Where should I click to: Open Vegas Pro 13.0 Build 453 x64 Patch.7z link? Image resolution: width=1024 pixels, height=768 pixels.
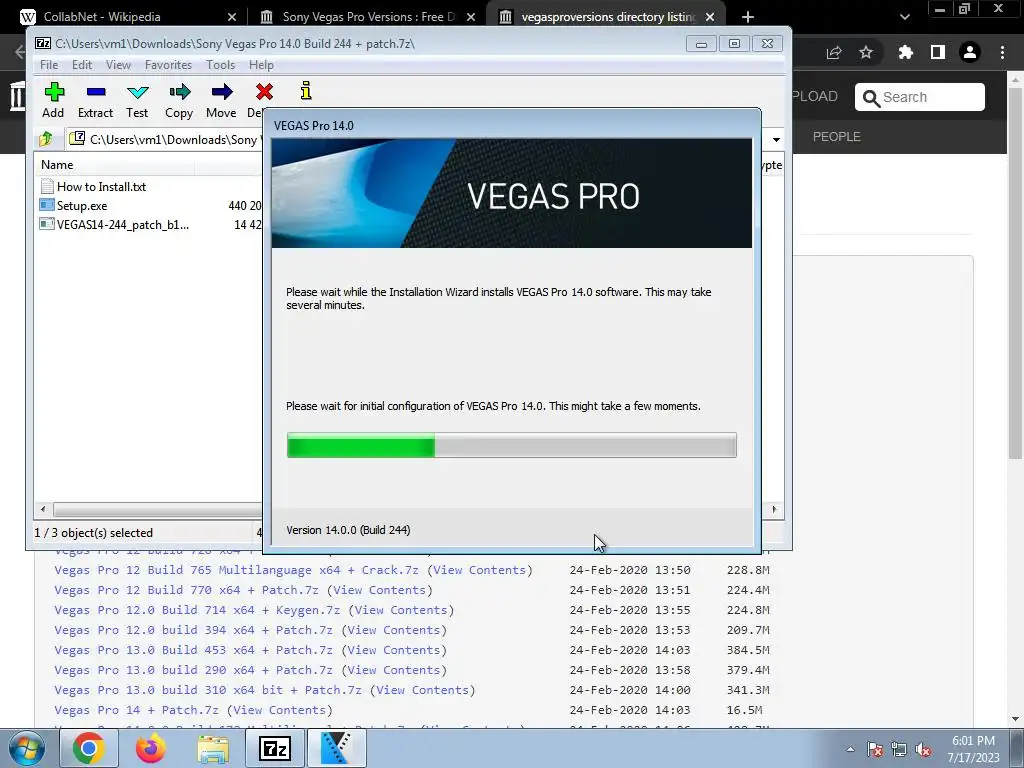[x=193, y=650]
